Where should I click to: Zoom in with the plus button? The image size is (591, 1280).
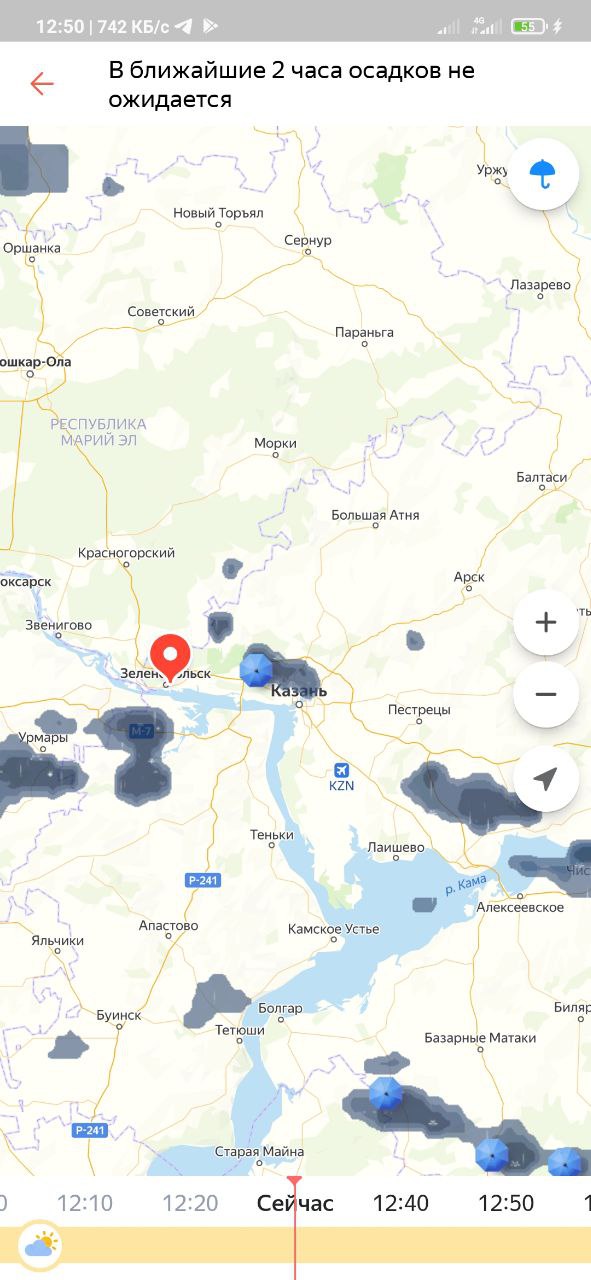[x=546, y=623]
